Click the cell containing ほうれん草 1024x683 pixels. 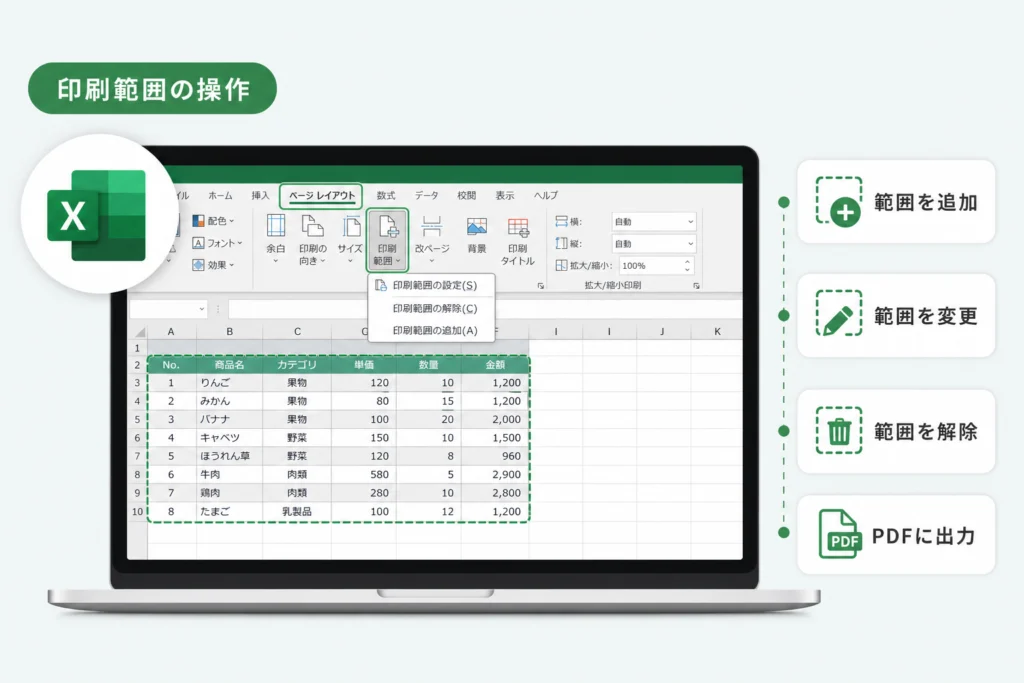pos(229,456)
